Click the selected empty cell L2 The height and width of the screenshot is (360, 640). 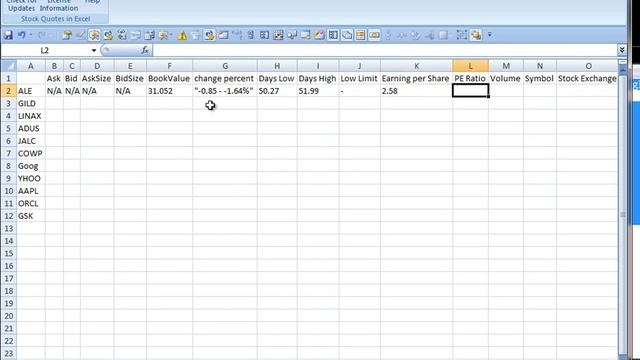(x=470, y=91)
